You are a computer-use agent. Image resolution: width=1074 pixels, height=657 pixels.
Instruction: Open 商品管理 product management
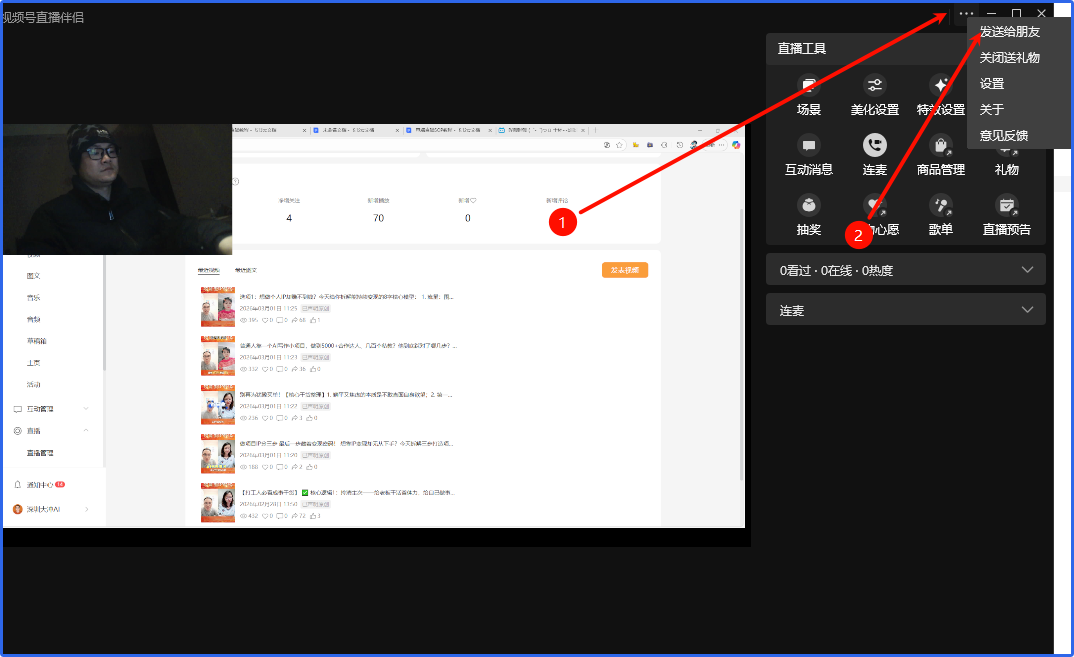point(940,155)
